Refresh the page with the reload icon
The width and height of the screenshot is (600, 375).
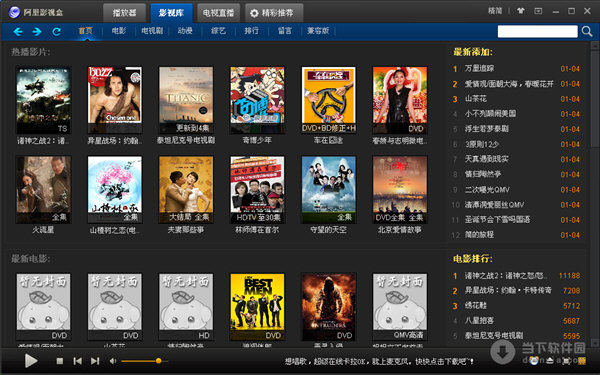coord(56,31)
